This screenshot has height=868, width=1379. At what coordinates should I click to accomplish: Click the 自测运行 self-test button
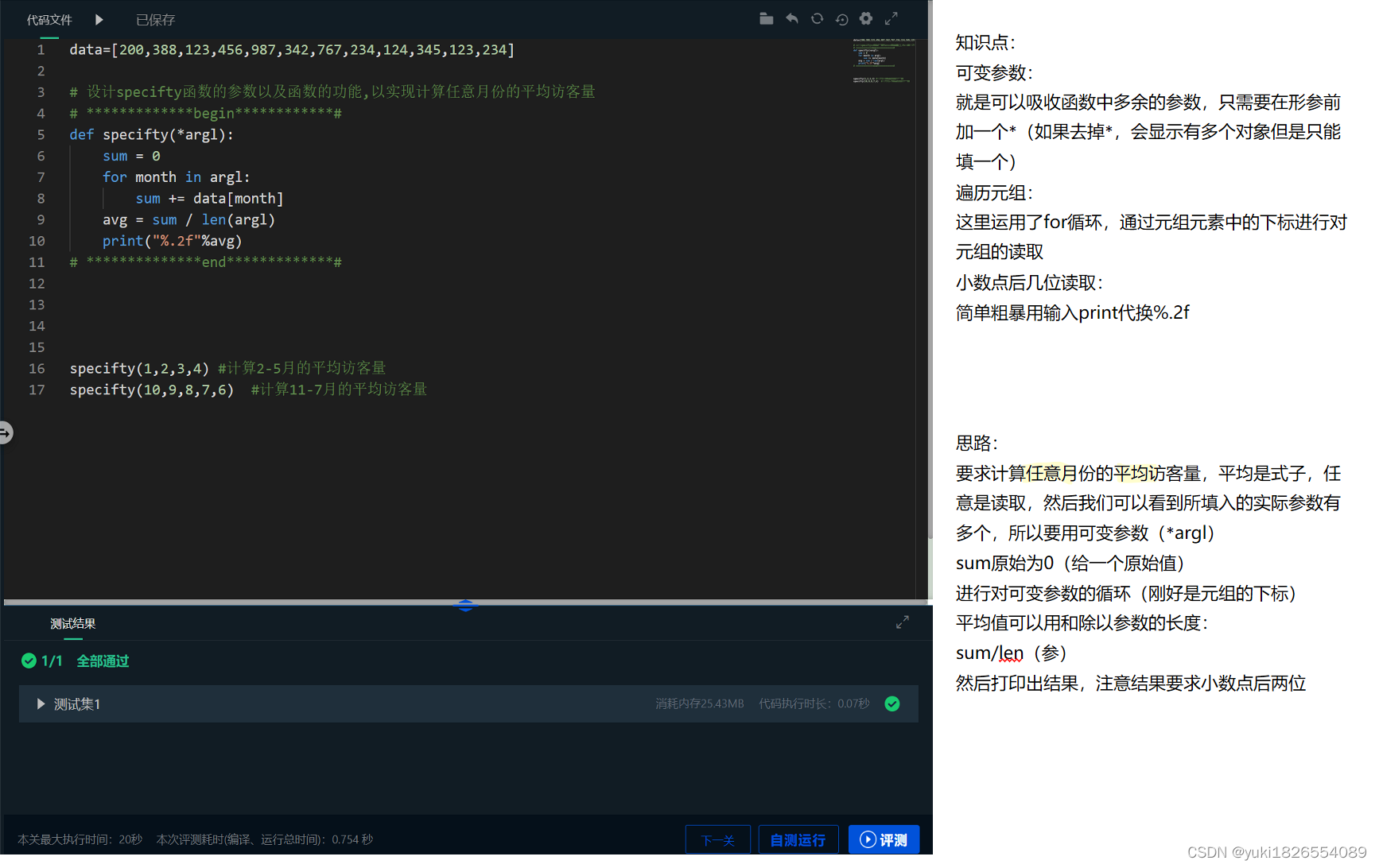pyautogui.click(x=798, y=839)
